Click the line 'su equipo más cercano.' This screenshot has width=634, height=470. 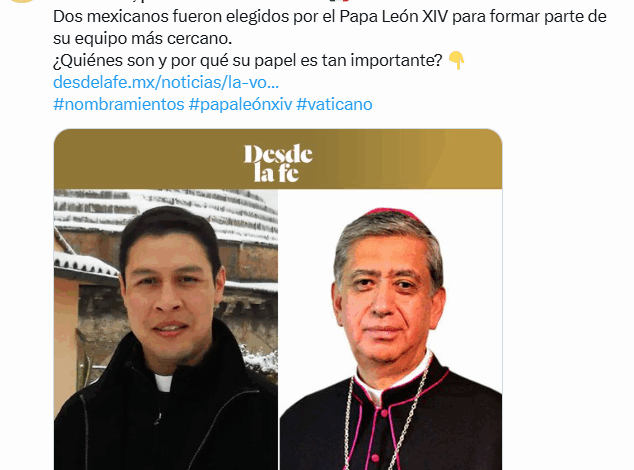142,39
